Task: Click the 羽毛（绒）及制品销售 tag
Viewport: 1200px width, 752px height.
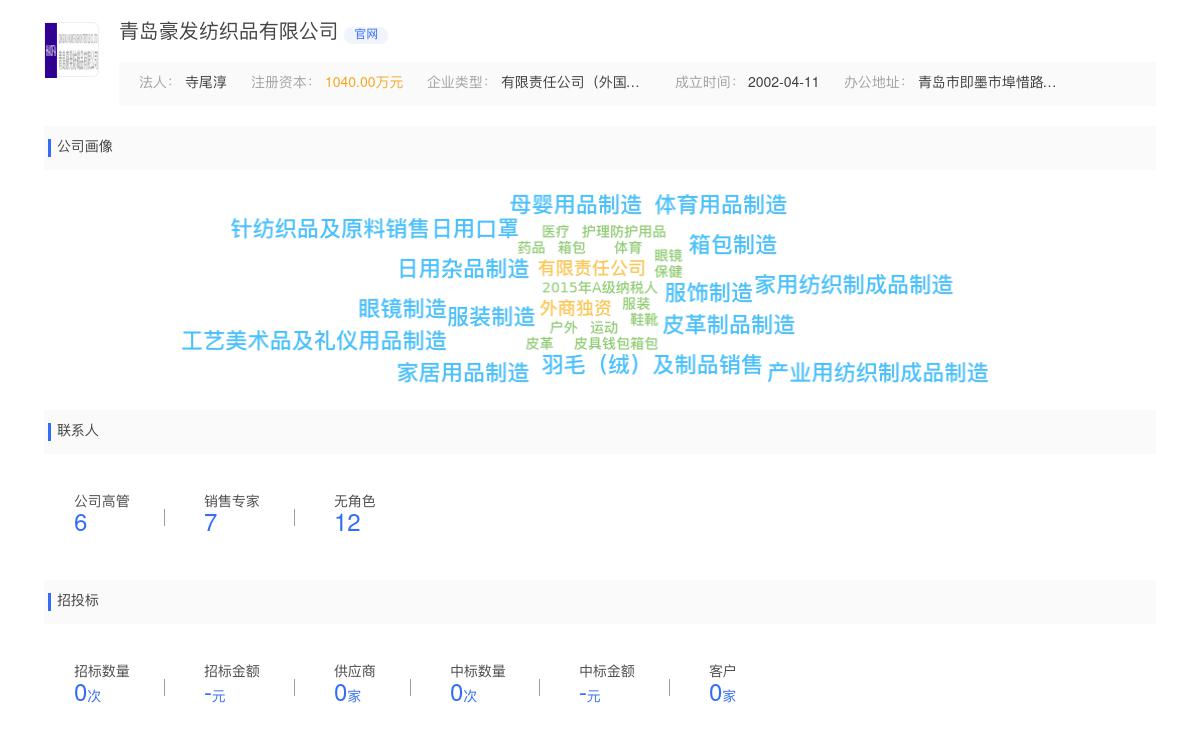Action: 652,365
